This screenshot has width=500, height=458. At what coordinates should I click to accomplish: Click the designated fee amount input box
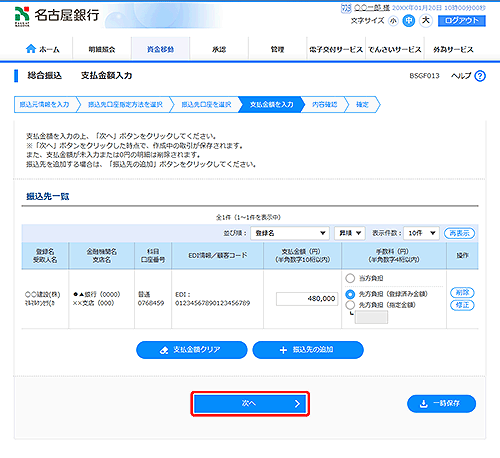(371, 317)
